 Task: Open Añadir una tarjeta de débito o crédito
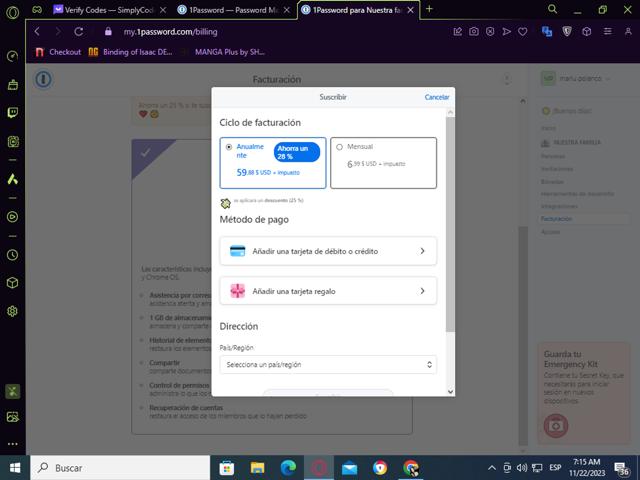[328, 251]
